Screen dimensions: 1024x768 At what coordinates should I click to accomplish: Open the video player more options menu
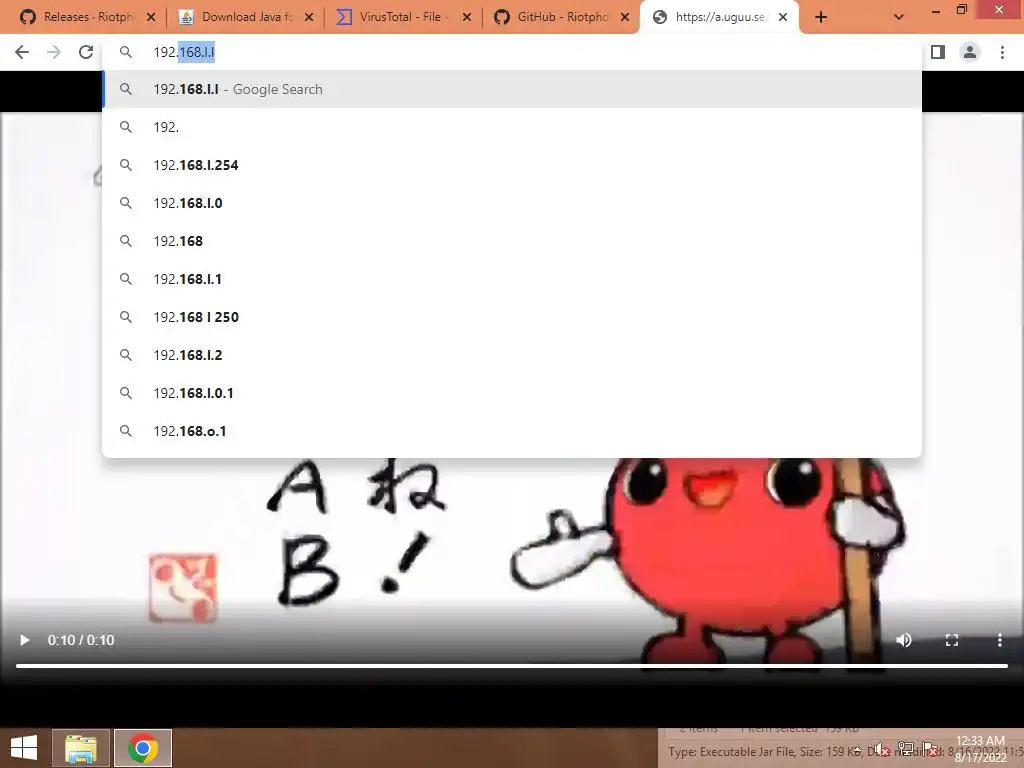pyautogui.click(x=1000, y=640)
